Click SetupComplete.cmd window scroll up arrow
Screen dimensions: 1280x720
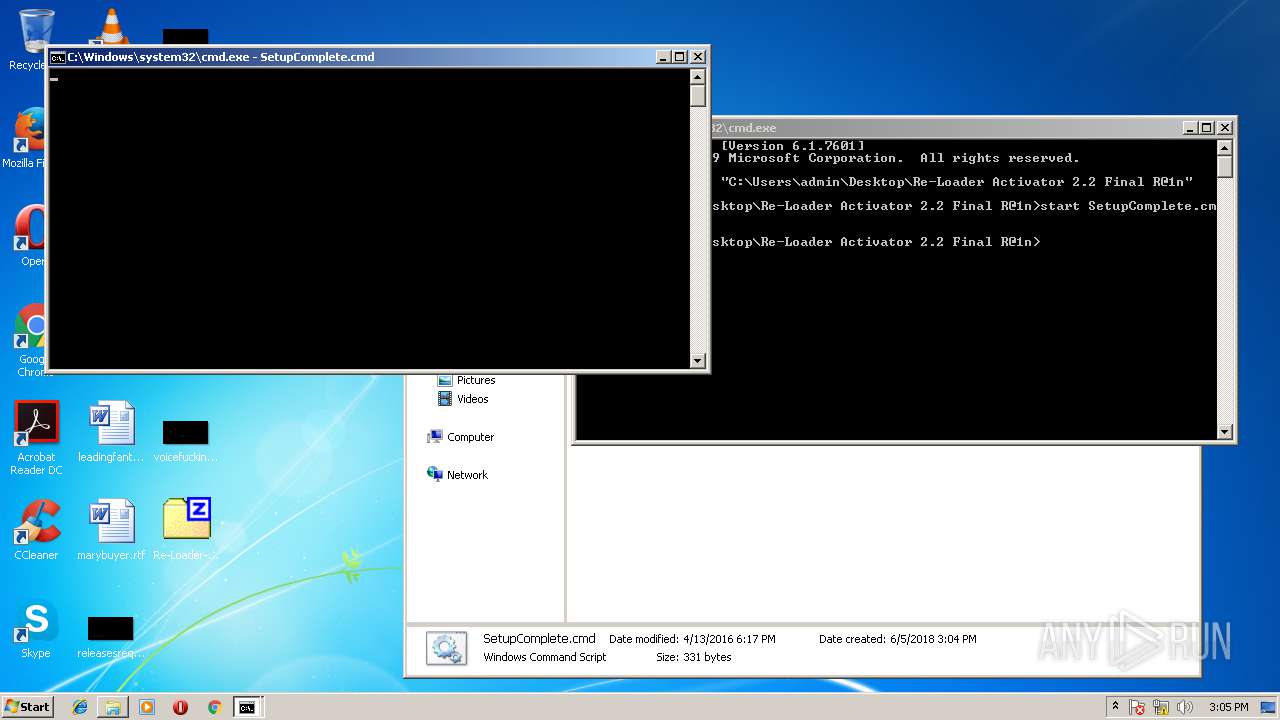(x=698, y=76)
